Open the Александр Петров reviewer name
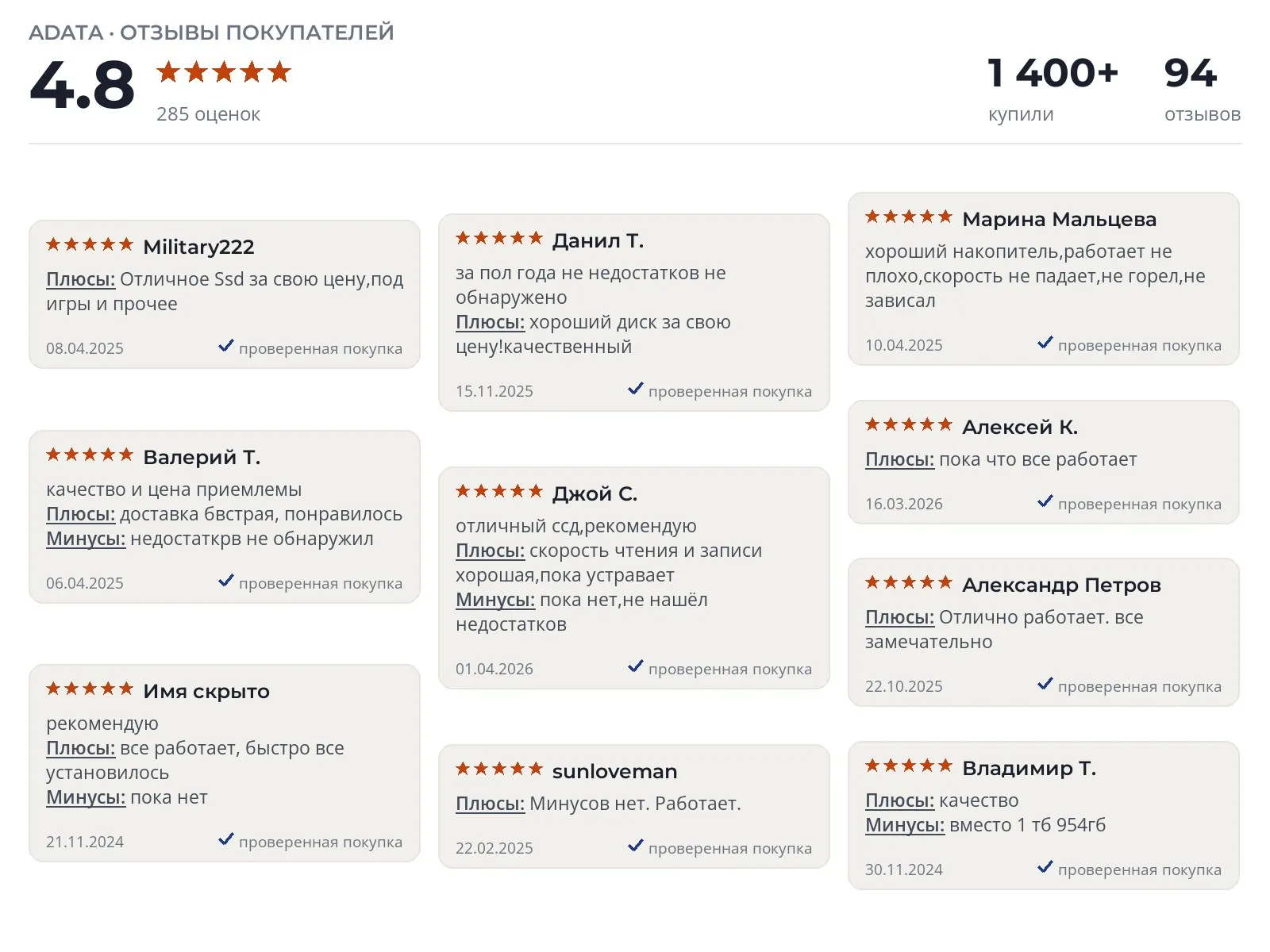This screenshot has height=952, width=1270. [x=1061, y=585]
